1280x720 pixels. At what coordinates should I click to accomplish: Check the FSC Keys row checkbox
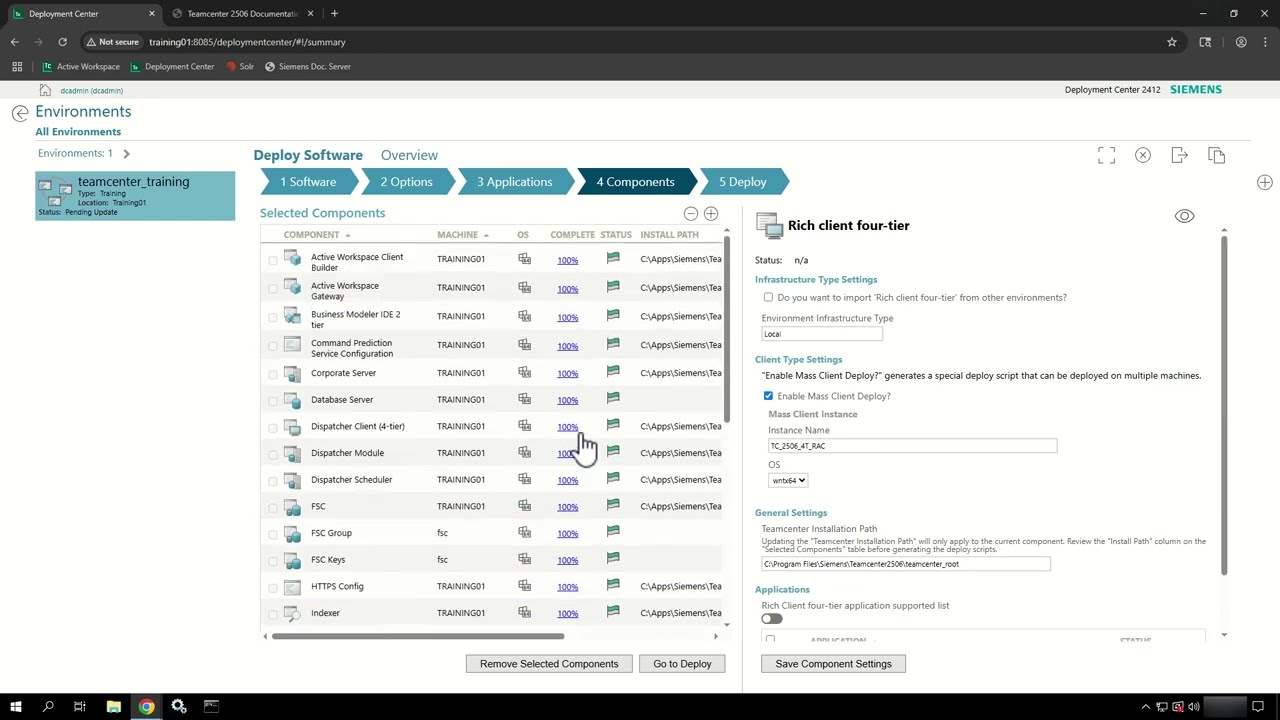273,561
